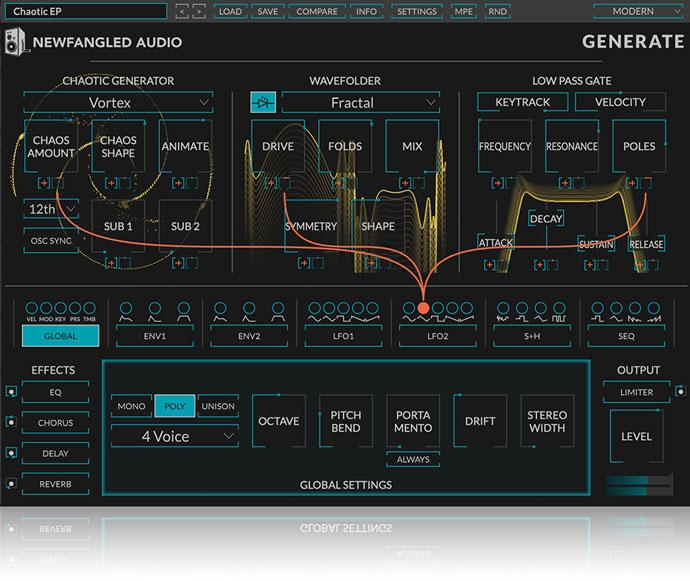Select the LFO1 modulation tab

[342, 337]
